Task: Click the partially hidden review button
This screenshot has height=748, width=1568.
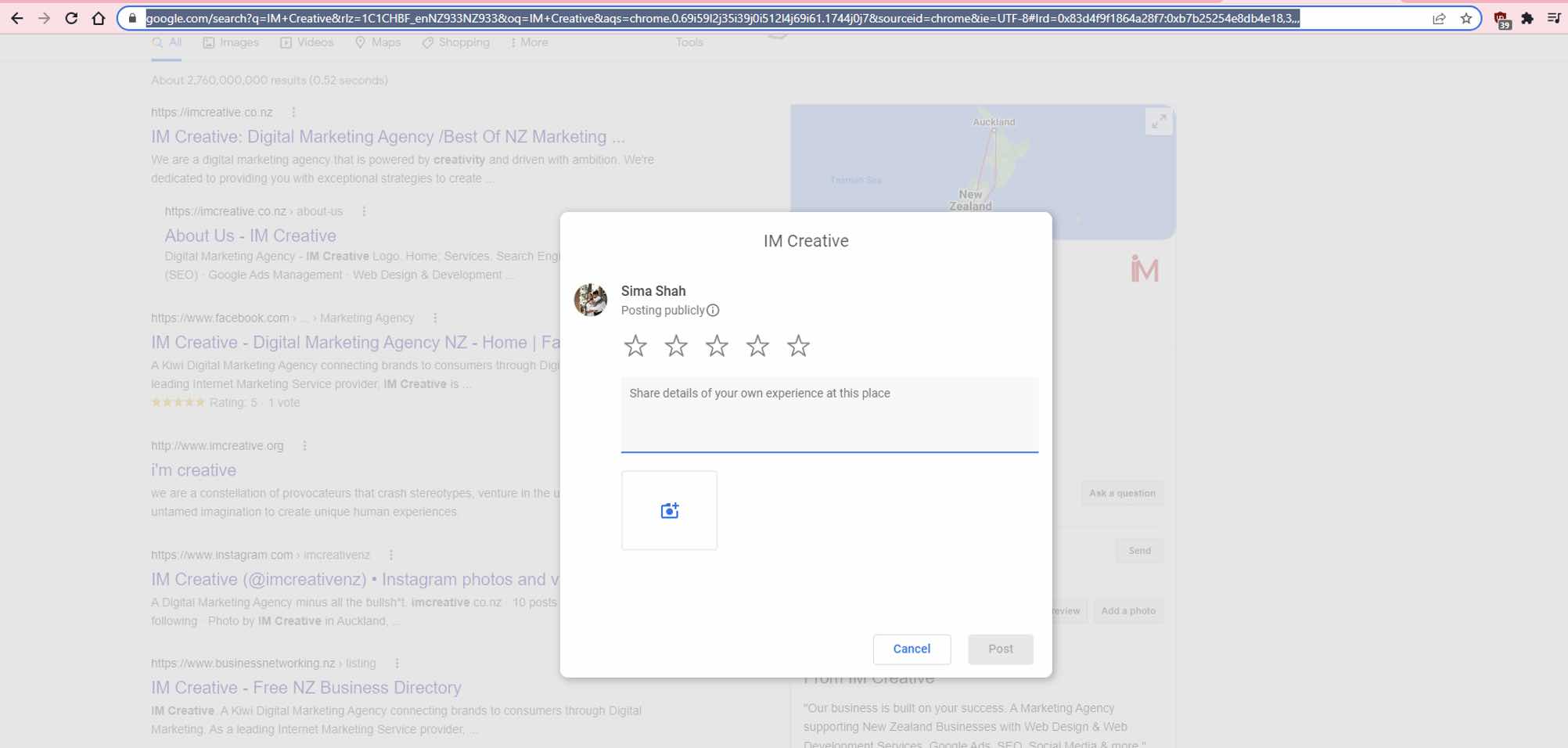Action: 1069,611
